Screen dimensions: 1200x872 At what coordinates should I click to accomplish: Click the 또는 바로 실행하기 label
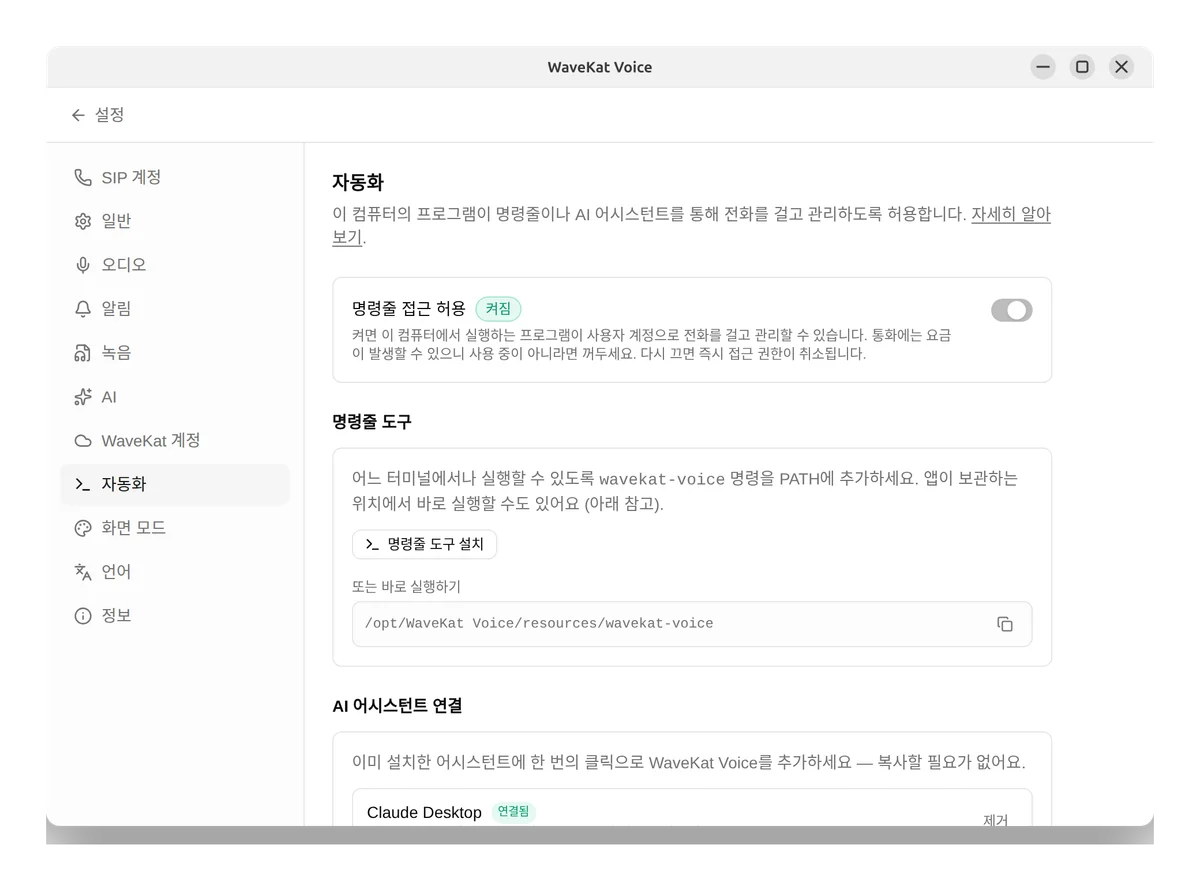pyautogui.click(x=406, y=587)
